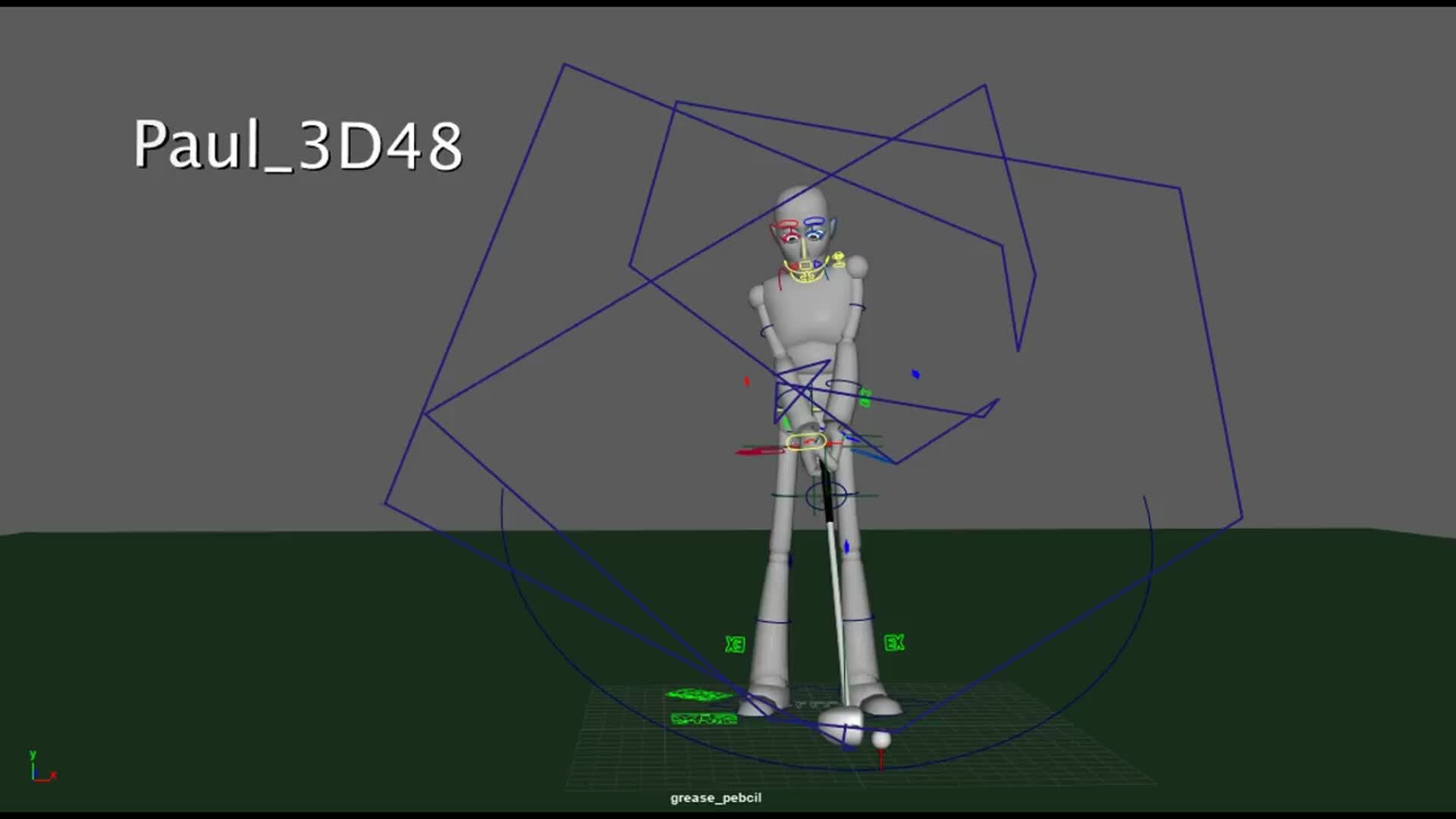Select the green EX control by right leg
This screenshot has height=819, width=1456.
895,643
